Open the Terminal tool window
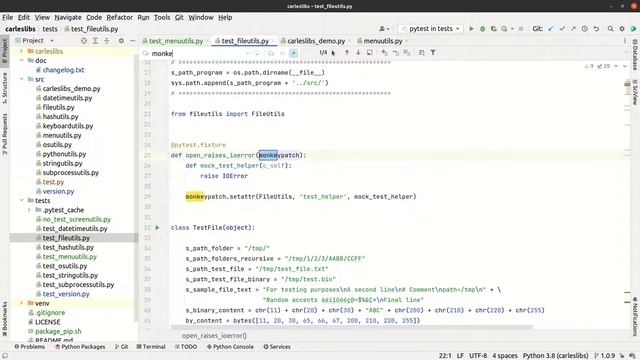 coord(151,347)
